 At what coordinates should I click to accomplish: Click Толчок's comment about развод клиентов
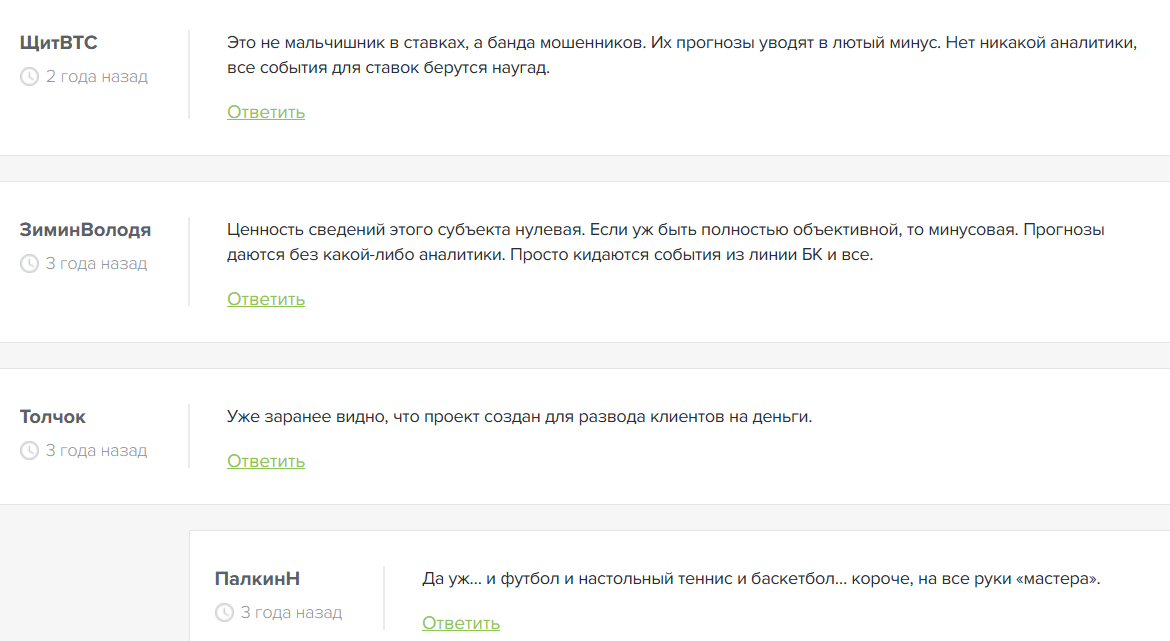(519, 416)
